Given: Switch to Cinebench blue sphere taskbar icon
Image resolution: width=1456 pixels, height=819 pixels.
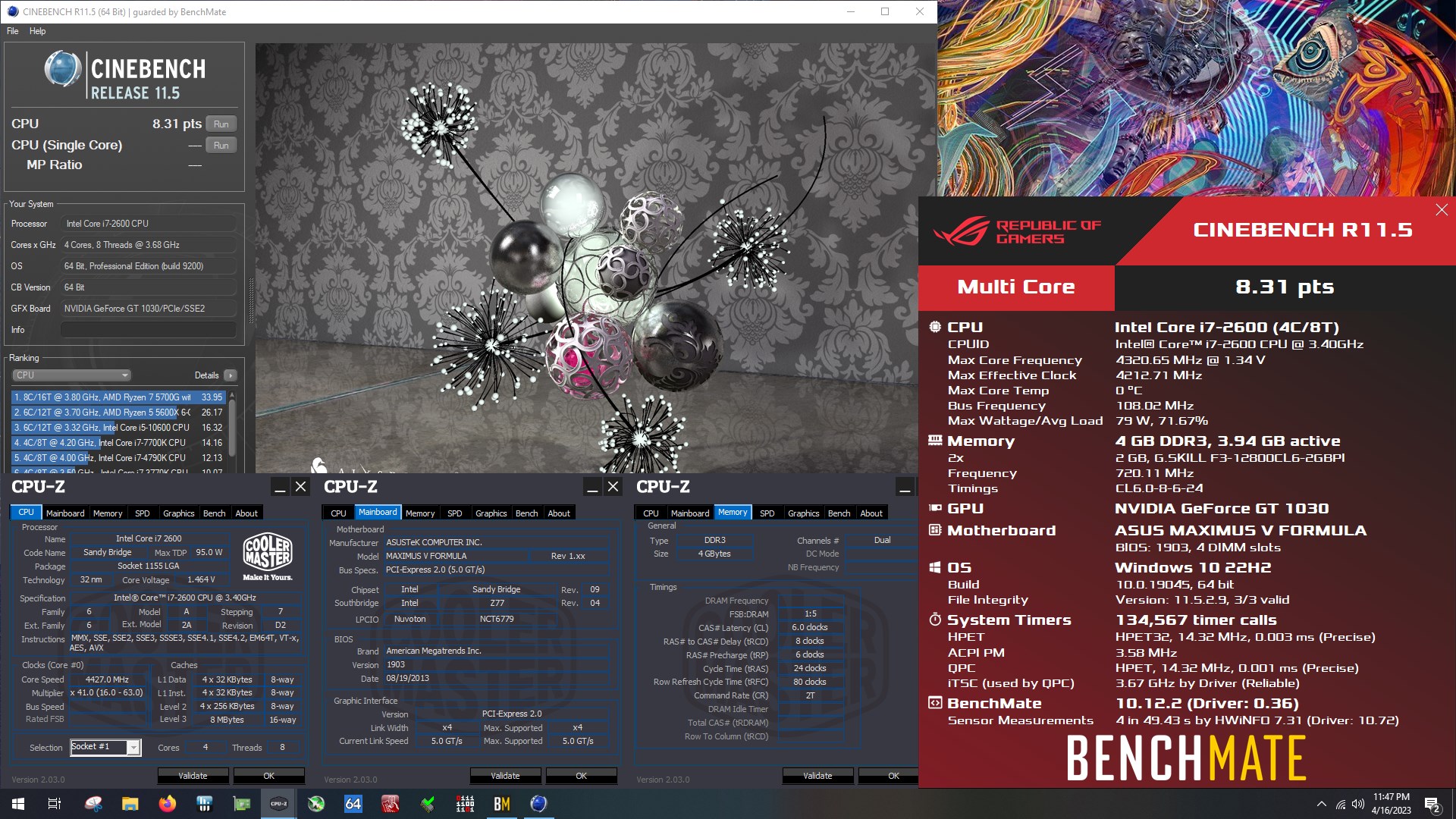Looking at the screenshot, I should [539, 804].
